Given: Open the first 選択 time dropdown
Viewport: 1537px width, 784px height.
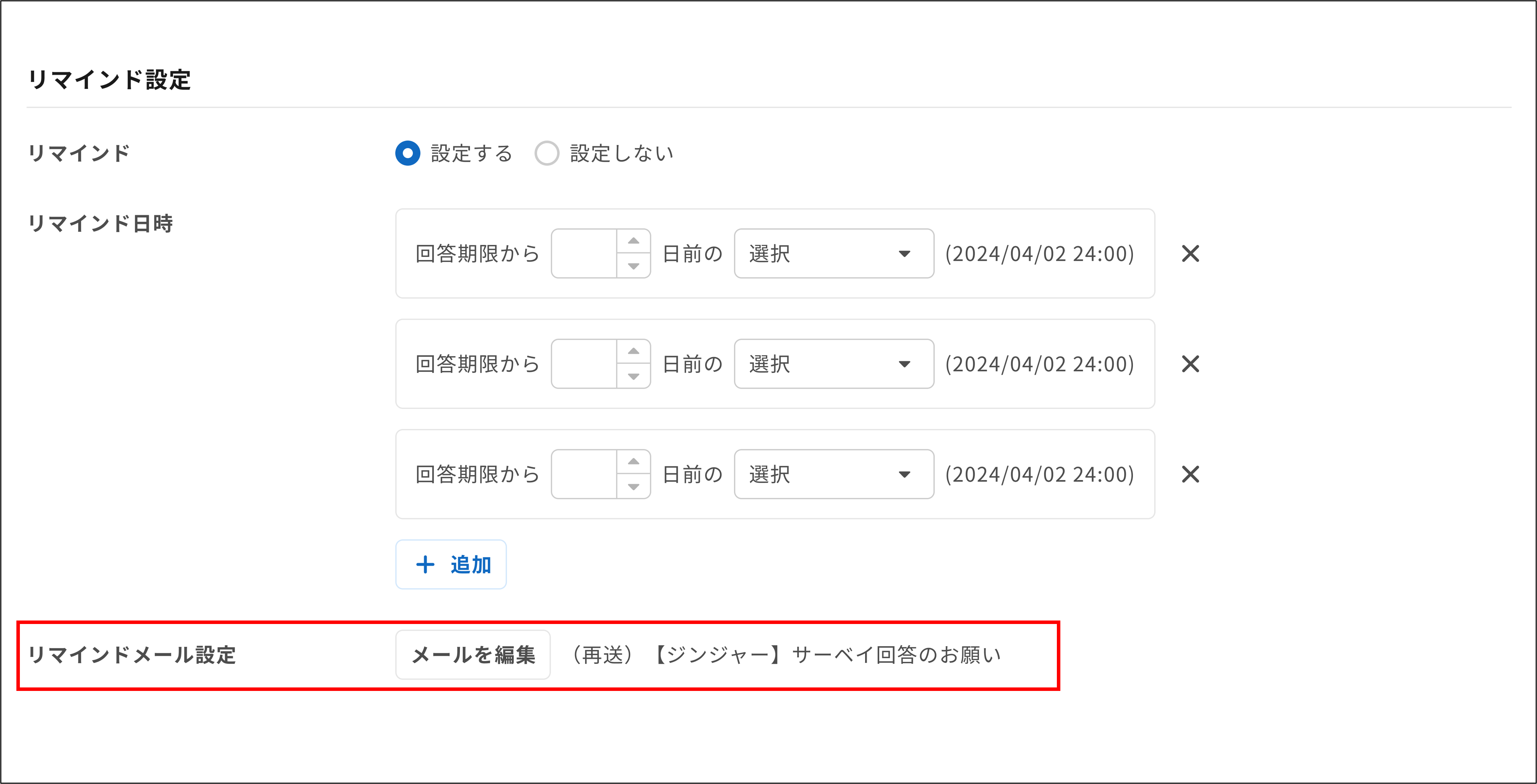Looking at the screenshot, I should pos(834,253).
